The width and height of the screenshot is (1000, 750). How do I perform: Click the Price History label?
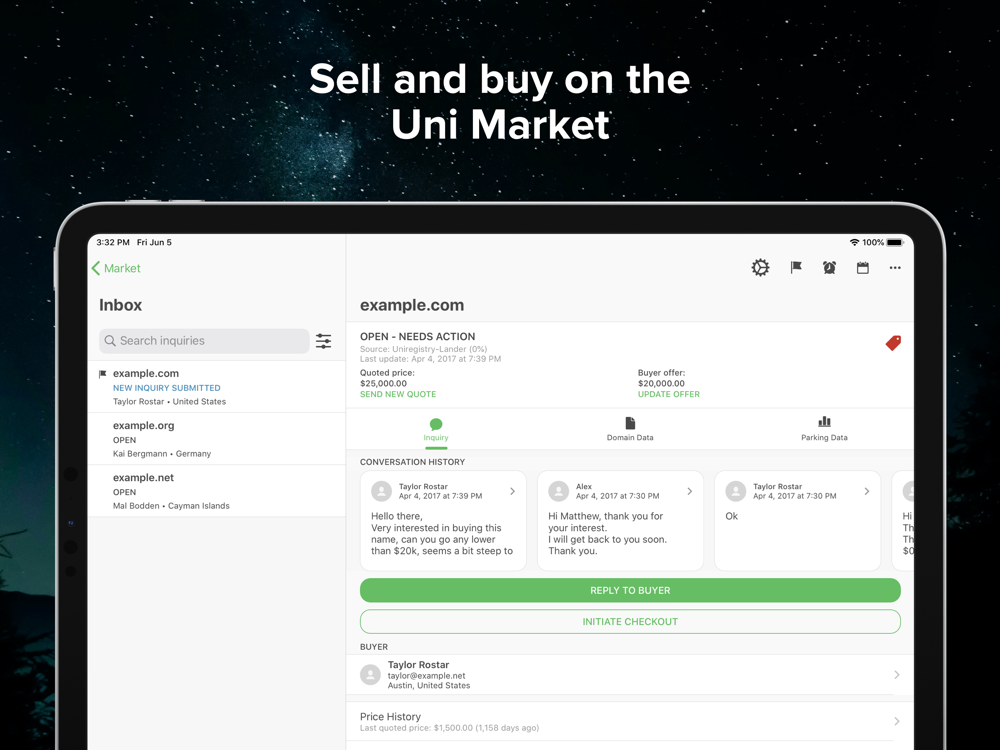click(x=390, y=716)
